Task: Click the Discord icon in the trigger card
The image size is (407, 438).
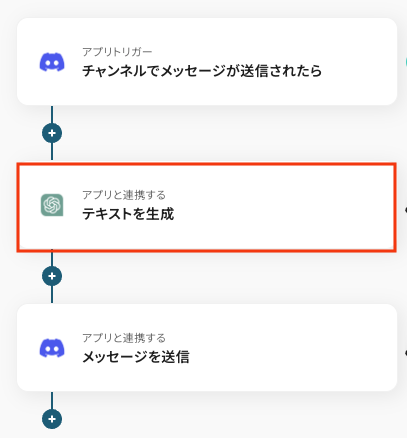Action: (x=52, y=62)
